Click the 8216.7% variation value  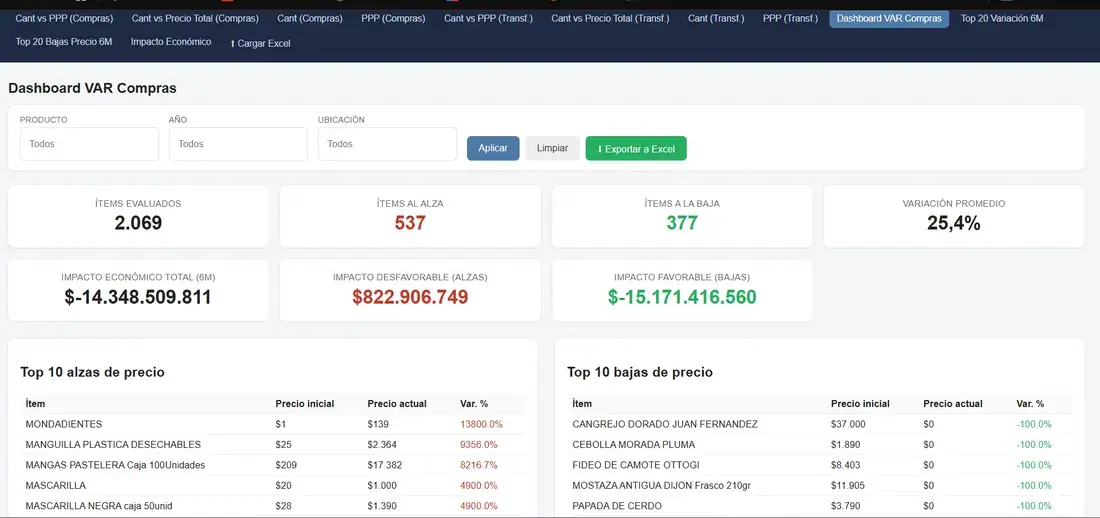[478, 465]
